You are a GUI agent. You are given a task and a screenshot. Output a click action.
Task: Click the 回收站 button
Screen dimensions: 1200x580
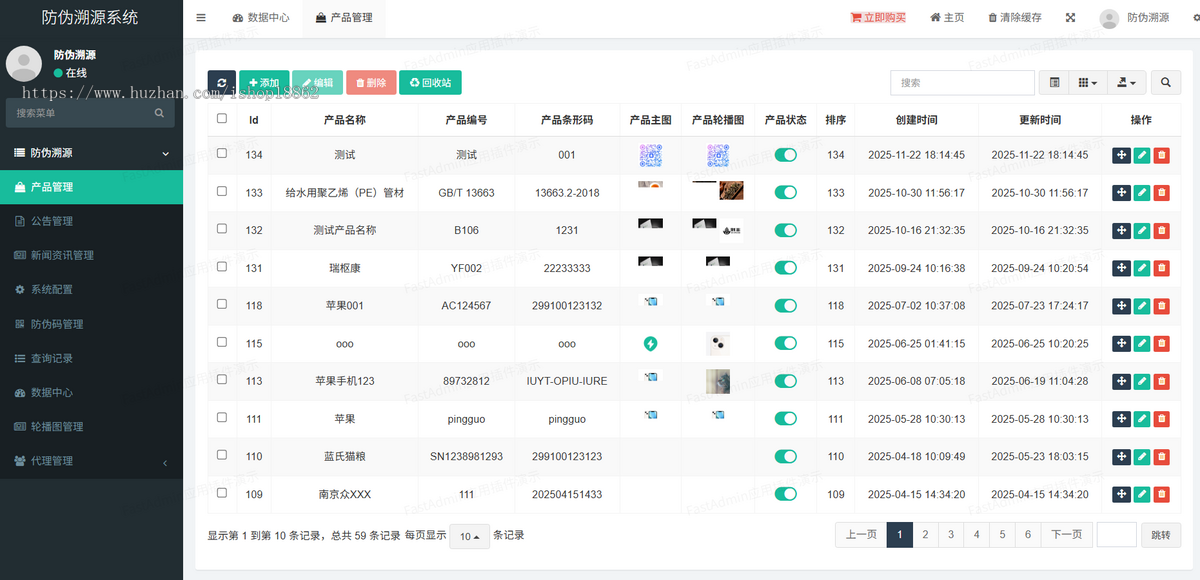[430, 82]
